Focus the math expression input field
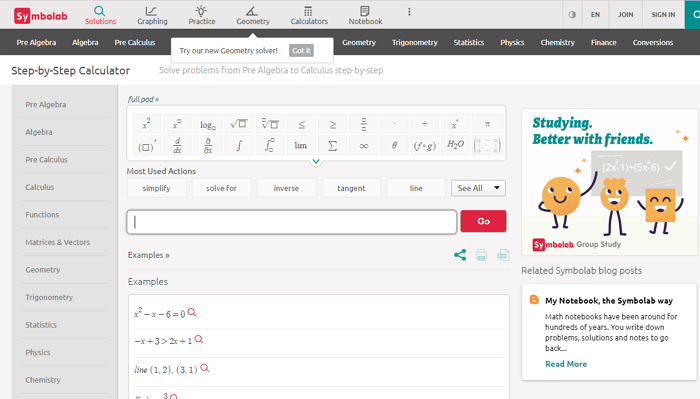 click(x=292, y=222)
